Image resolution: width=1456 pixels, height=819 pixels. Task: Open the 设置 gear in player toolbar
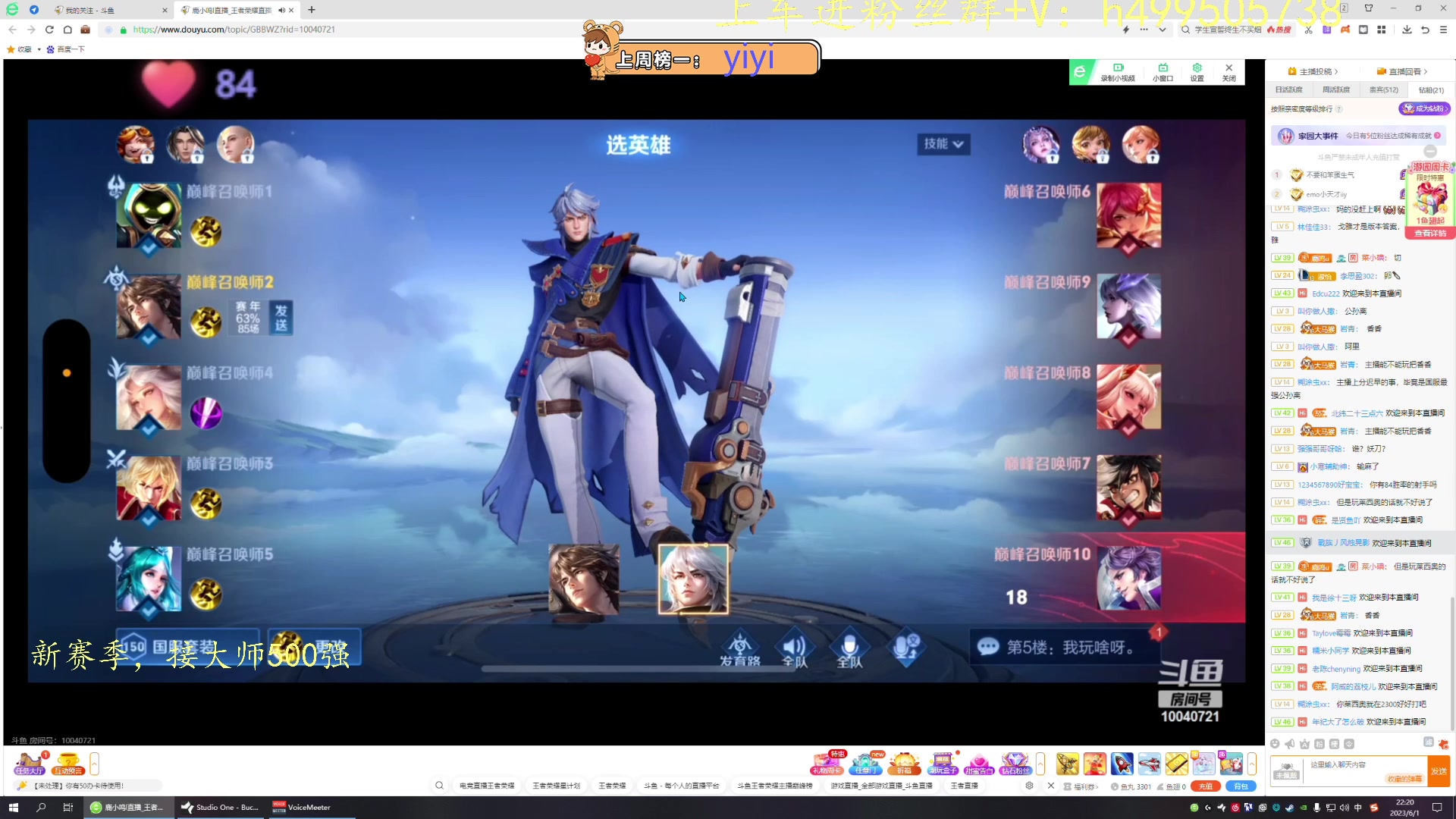tap(1197, 72)
